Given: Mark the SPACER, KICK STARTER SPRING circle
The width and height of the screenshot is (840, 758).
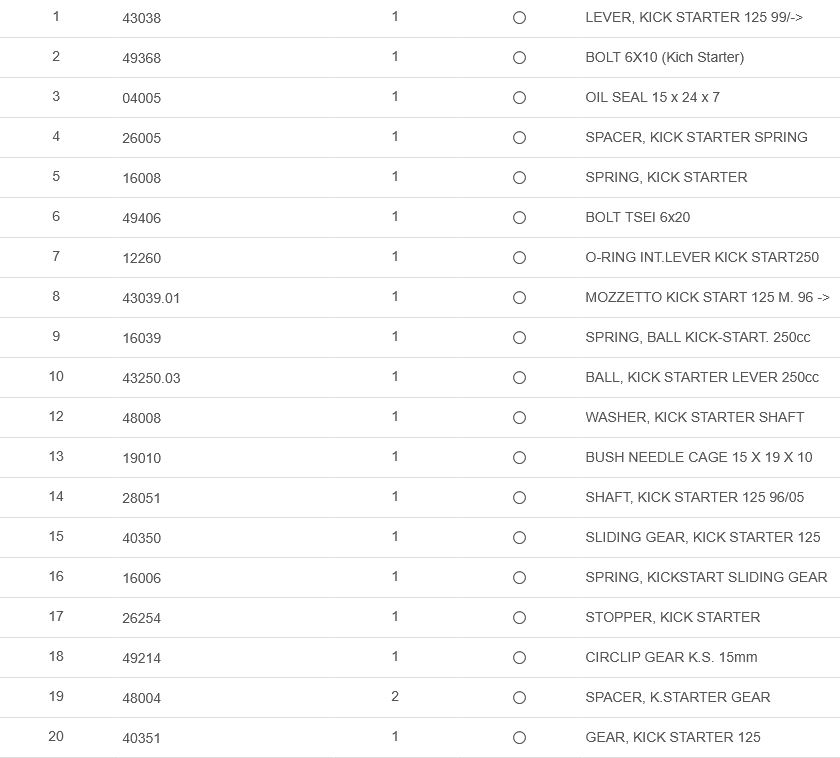Looking at the screenshot, I should (519, 138).
